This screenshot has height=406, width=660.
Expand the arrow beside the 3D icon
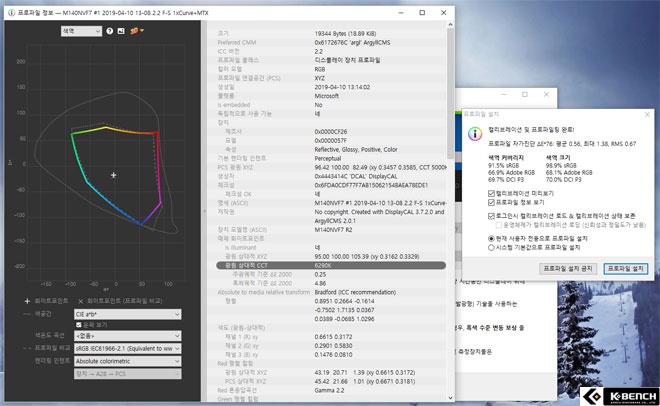[x=142, y=31]
